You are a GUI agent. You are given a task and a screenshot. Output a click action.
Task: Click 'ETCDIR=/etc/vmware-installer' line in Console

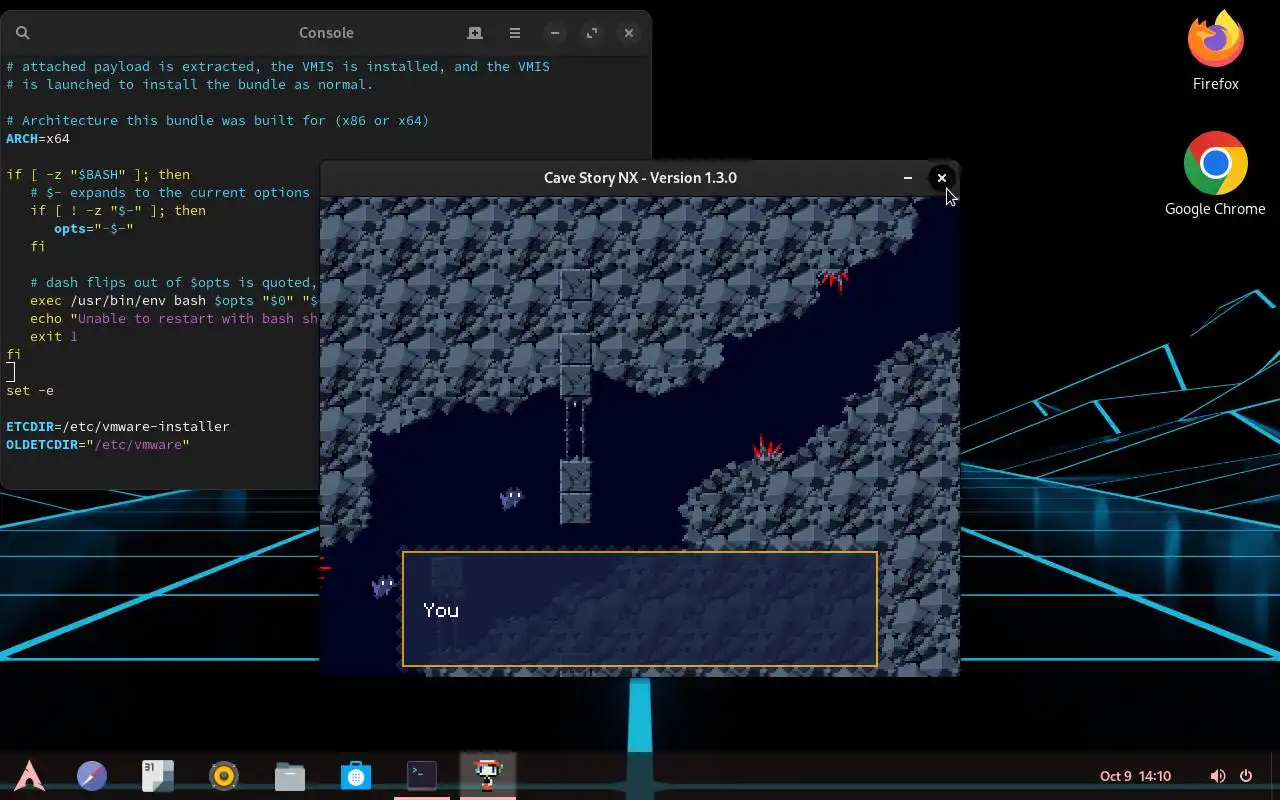click(118, 427)
